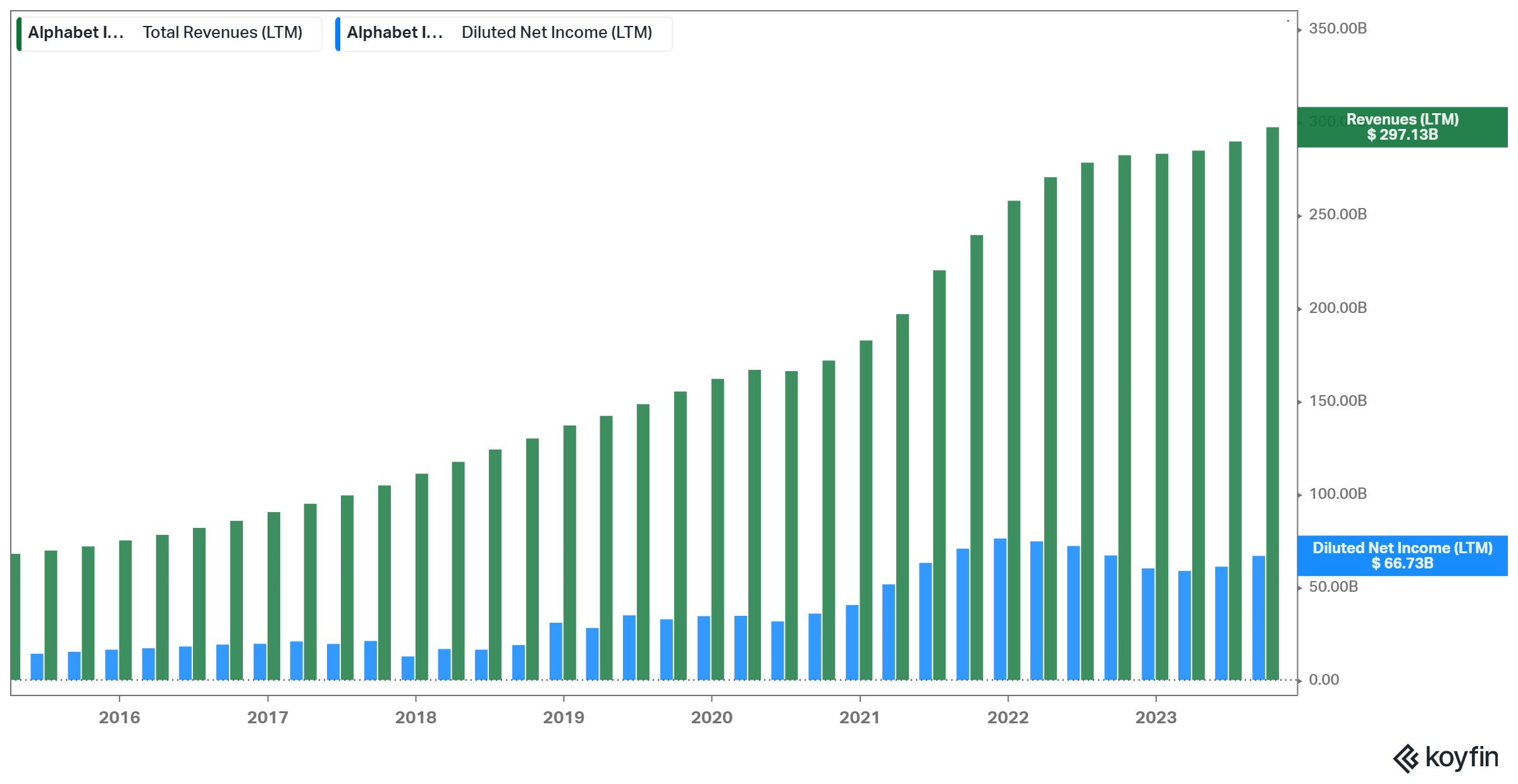Viewport: 1518px width, 784px height.
Task: Click the 2021 label on the time axis
Action: (x=860, y=718)
